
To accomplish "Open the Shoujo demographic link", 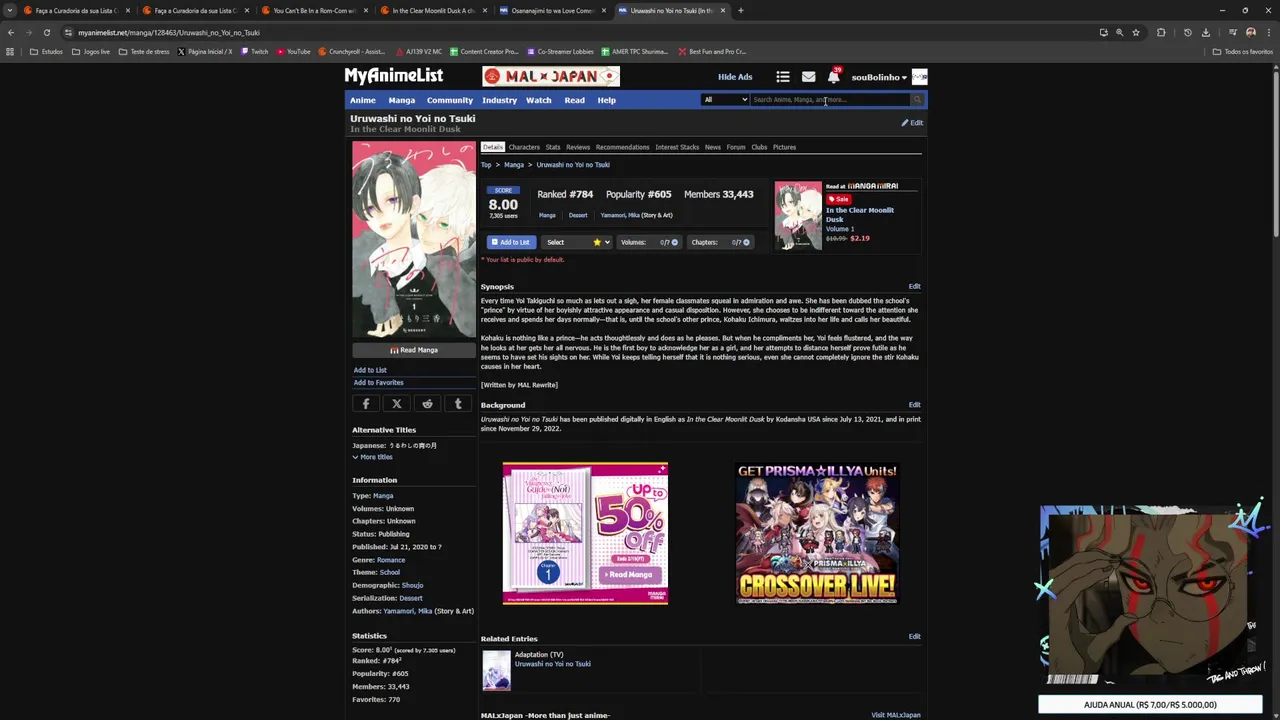I will click(x=412, y=585).
